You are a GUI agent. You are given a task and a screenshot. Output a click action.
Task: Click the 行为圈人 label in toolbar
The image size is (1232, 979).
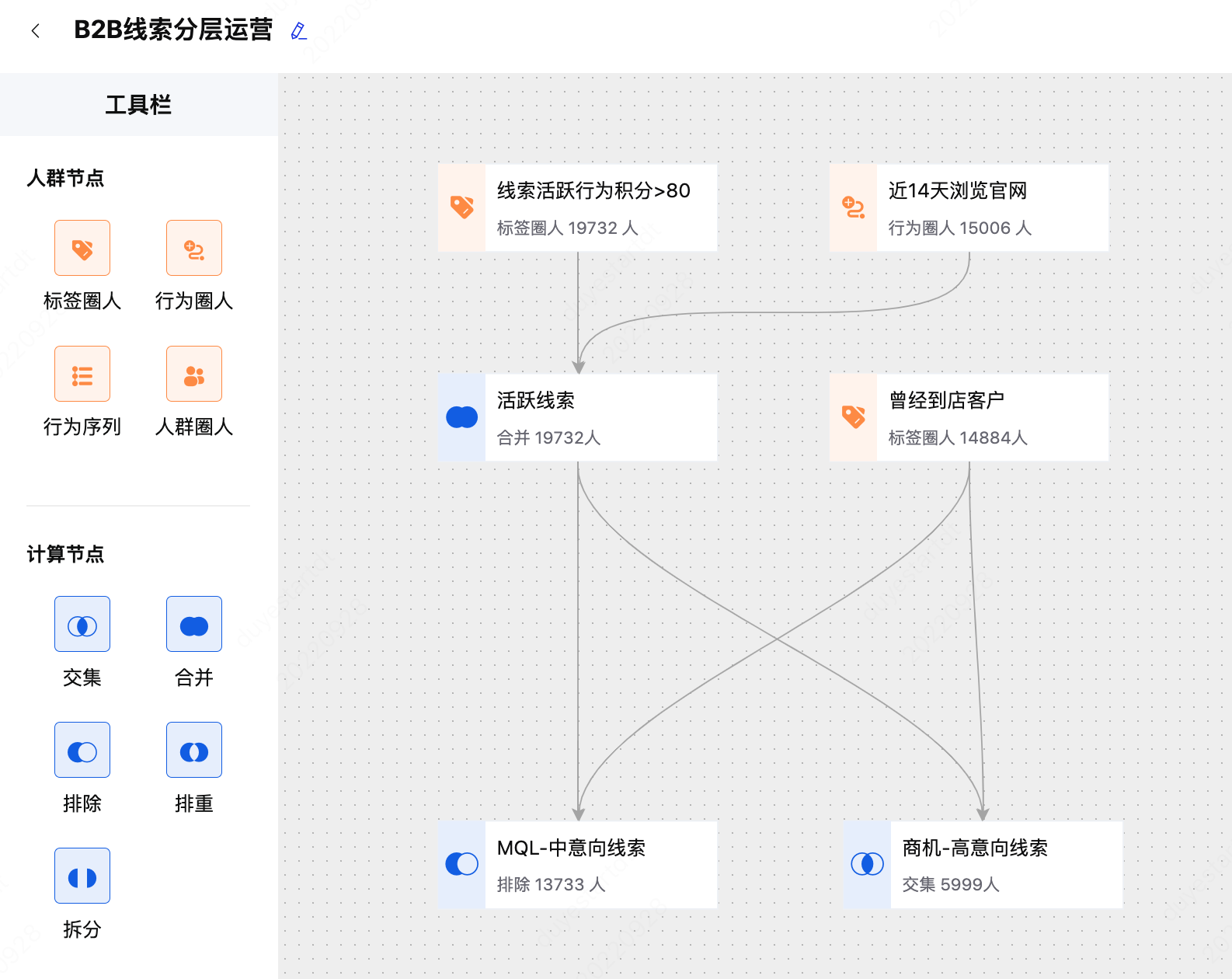pos(194,301)
